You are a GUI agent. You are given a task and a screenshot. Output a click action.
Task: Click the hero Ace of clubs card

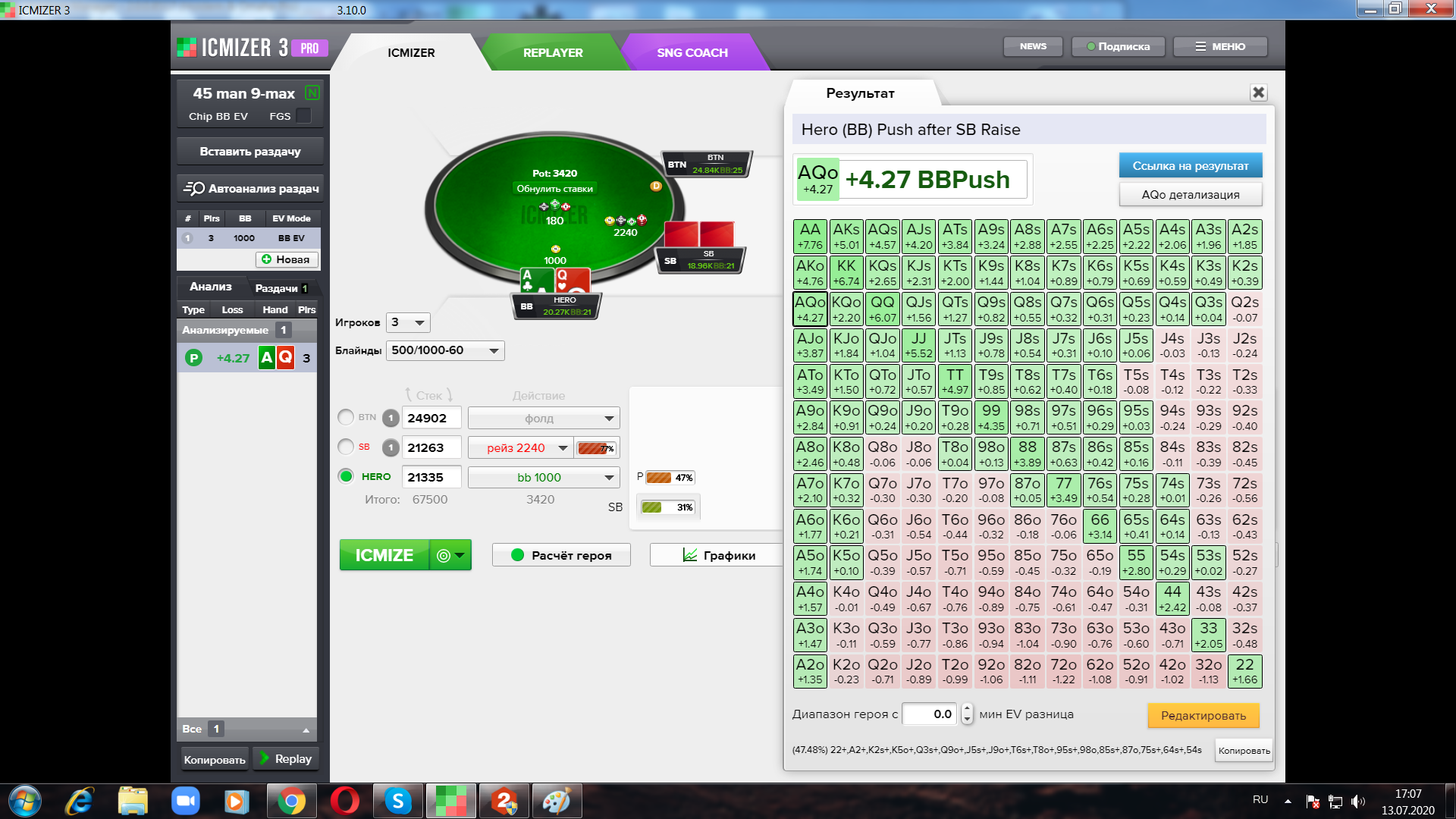(x=536, y=281)
